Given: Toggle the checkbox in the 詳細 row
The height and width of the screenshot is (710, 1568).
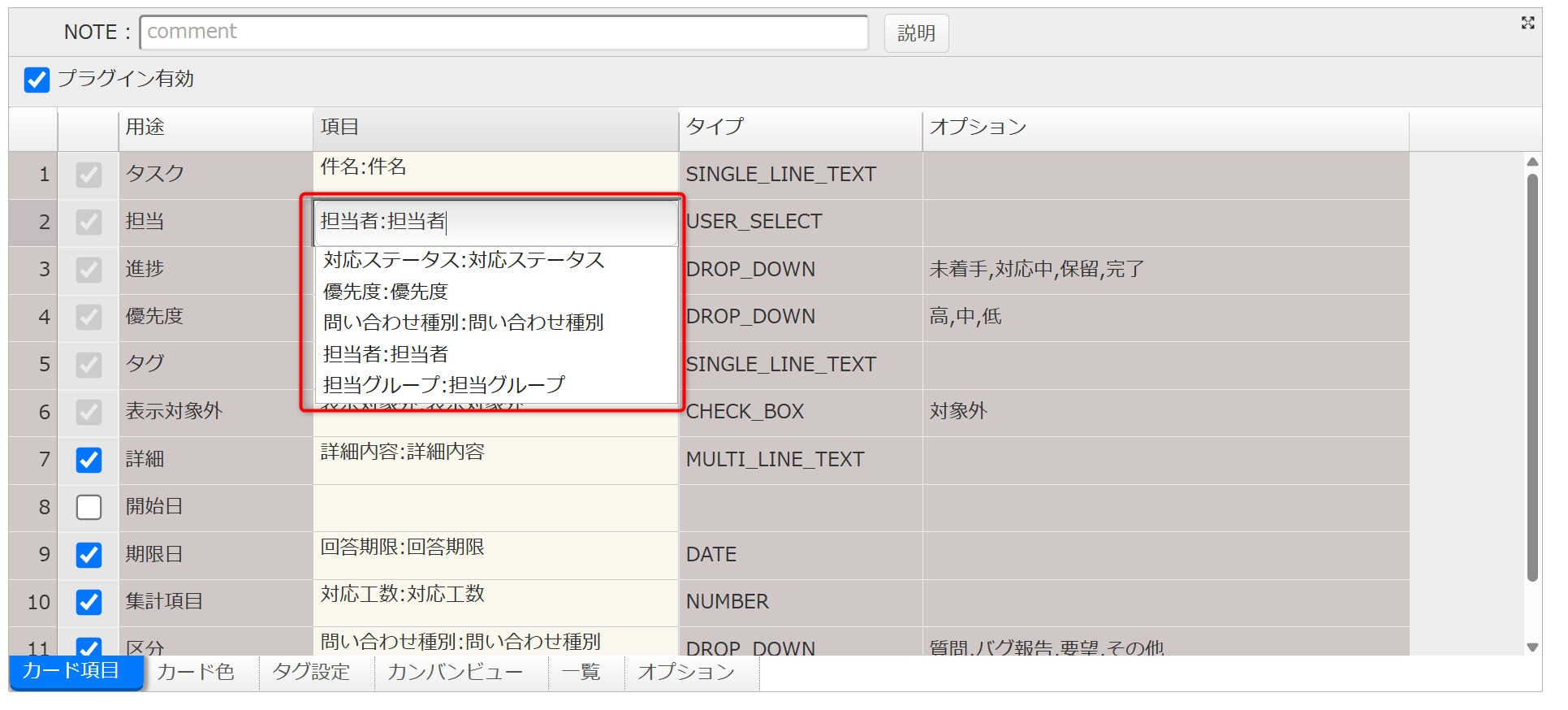Looking at the screenshot, I should click(x=89, y=460).
